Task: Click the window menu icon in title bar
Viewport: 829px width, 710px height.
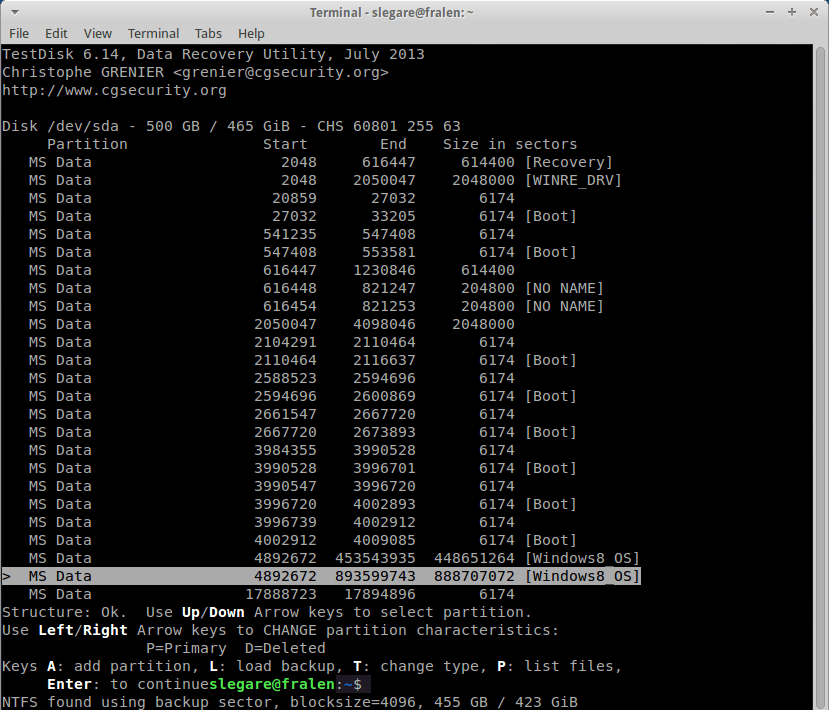Action: click(x=13, y=12)
